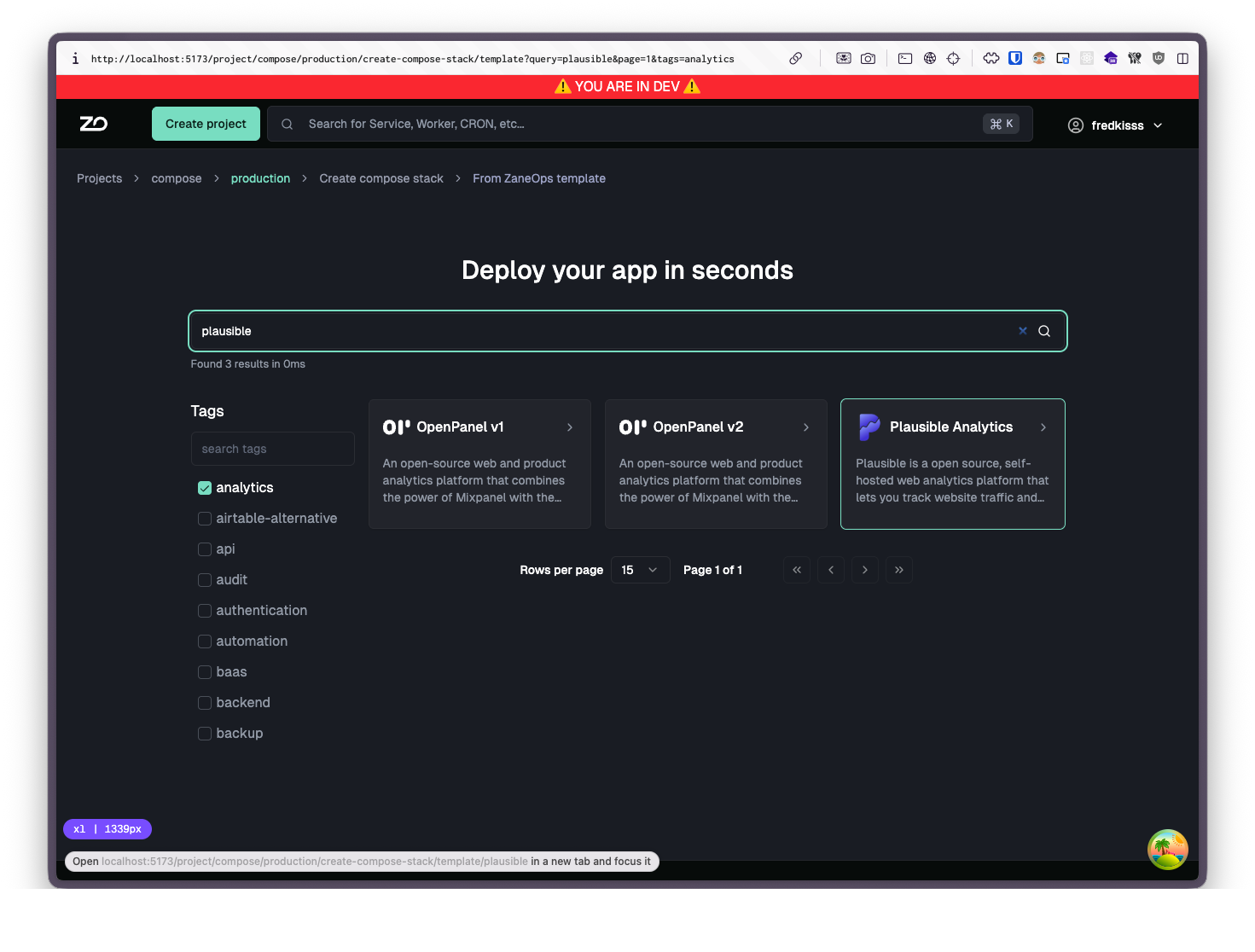Click the React devtools extension icon
1255x952 pixels.
(1087, 59)
